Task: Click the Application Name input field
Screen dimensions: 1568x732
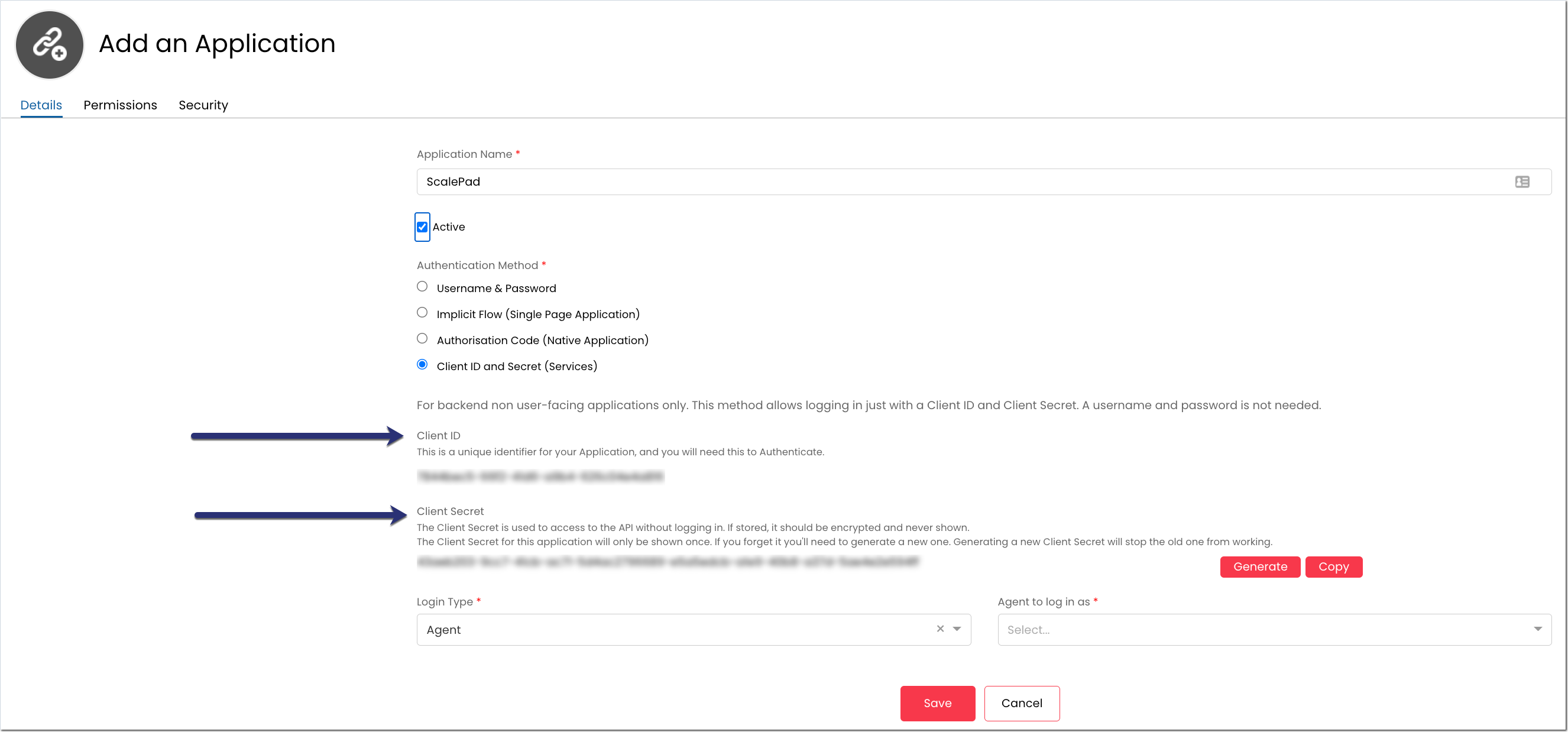Action: coord(962,182)
